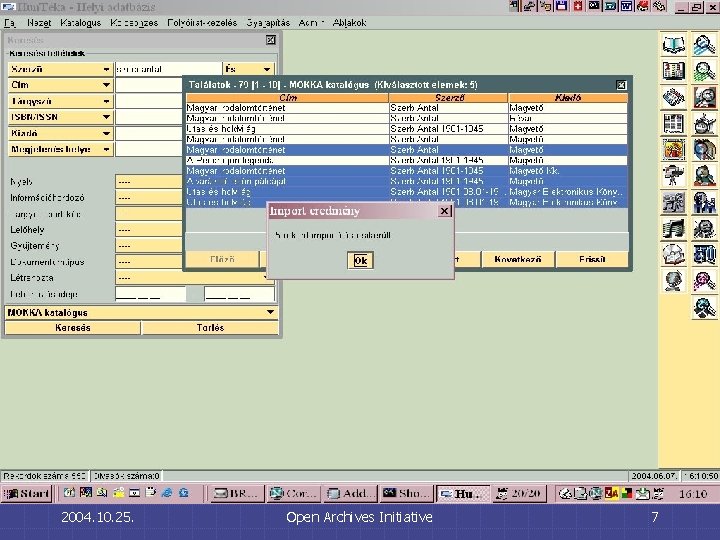Screen dimensions: 720x540
Task: Expand the Kiadó field type dropdown
Action: (x=106, y=133)
